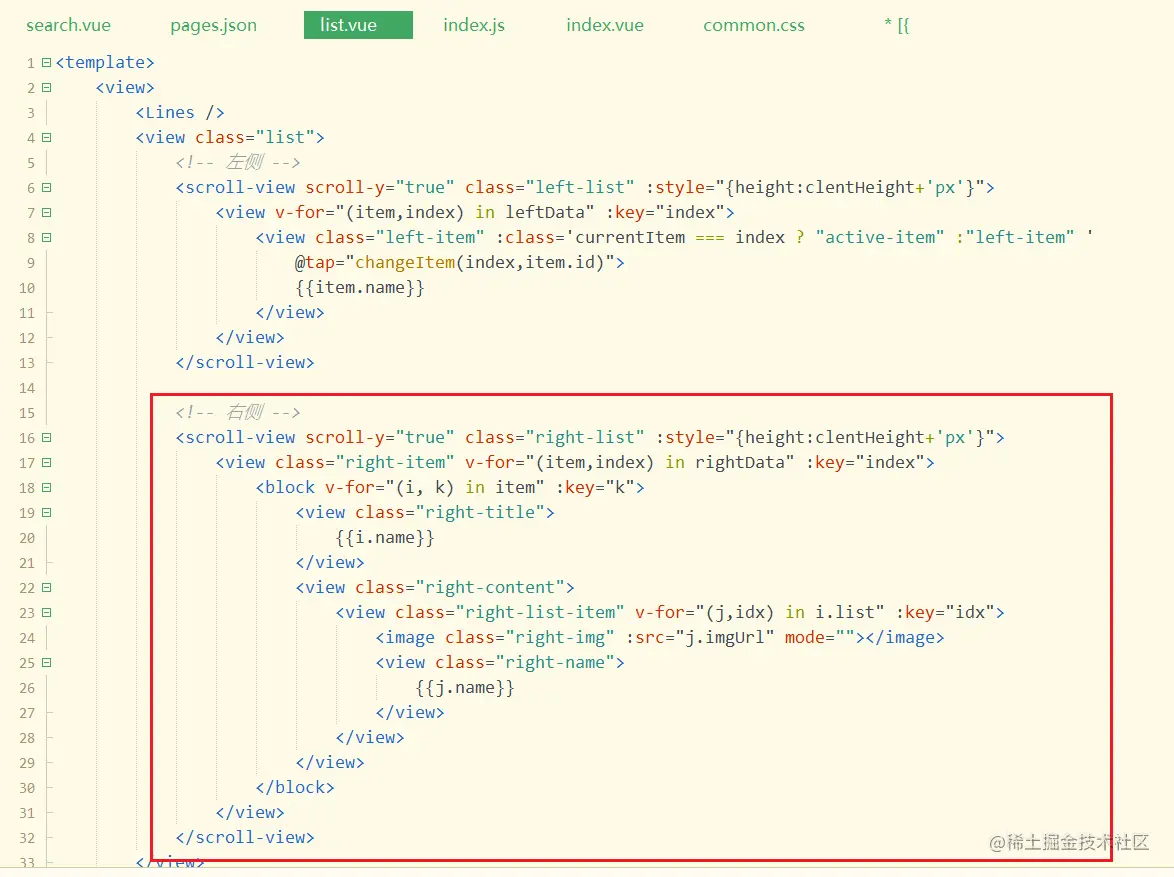This screenshot has width=1174, height=877.
Task: Switch to the search.vue tab
Action: (x=68, y=25)
